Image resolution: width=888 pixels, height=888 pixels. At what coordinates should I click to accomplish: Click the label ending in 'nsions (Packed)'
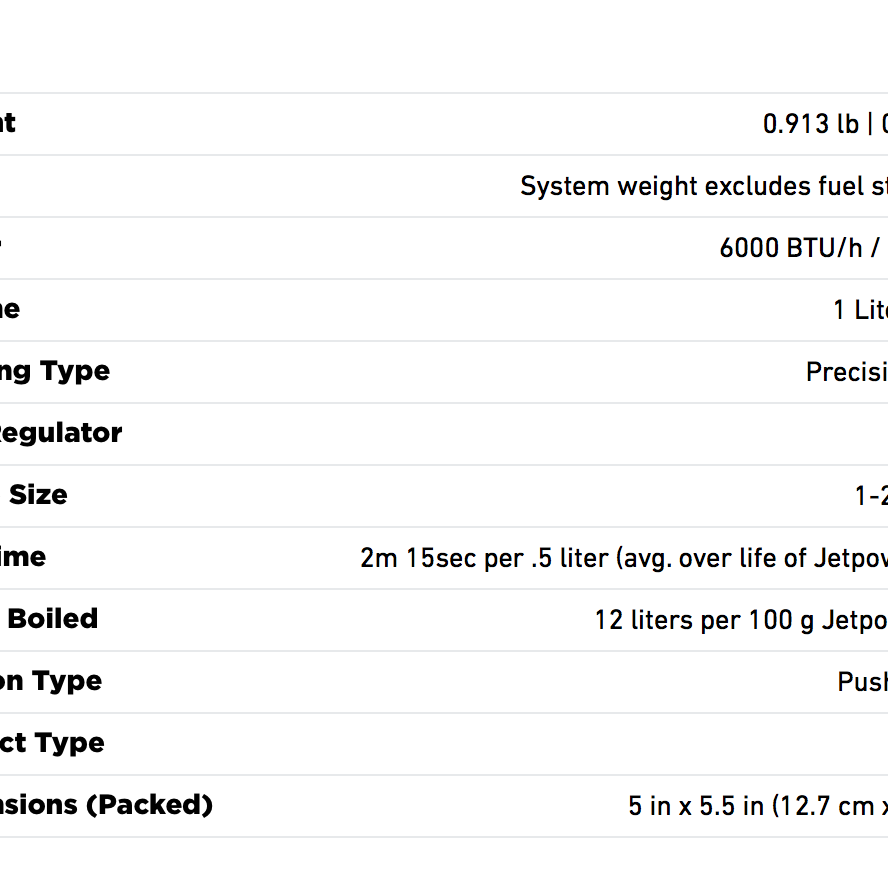click(106, 805)
